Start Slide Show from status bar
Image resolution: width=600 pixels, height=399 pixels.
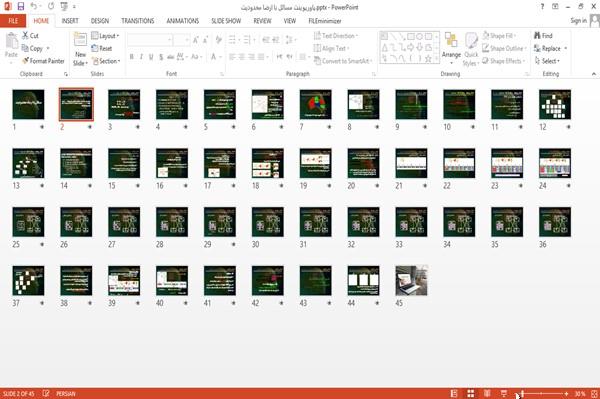point(504,393)
